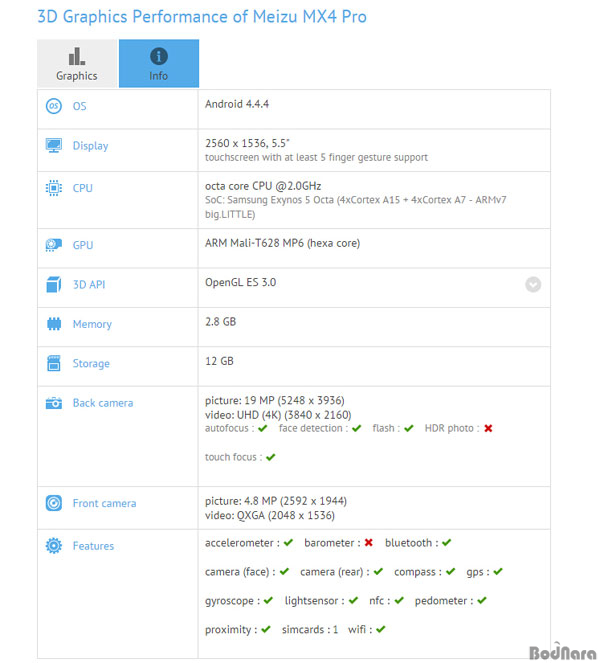The image size is (600, 663).
Task: Click the Storage label
Action: coord(91,364)
